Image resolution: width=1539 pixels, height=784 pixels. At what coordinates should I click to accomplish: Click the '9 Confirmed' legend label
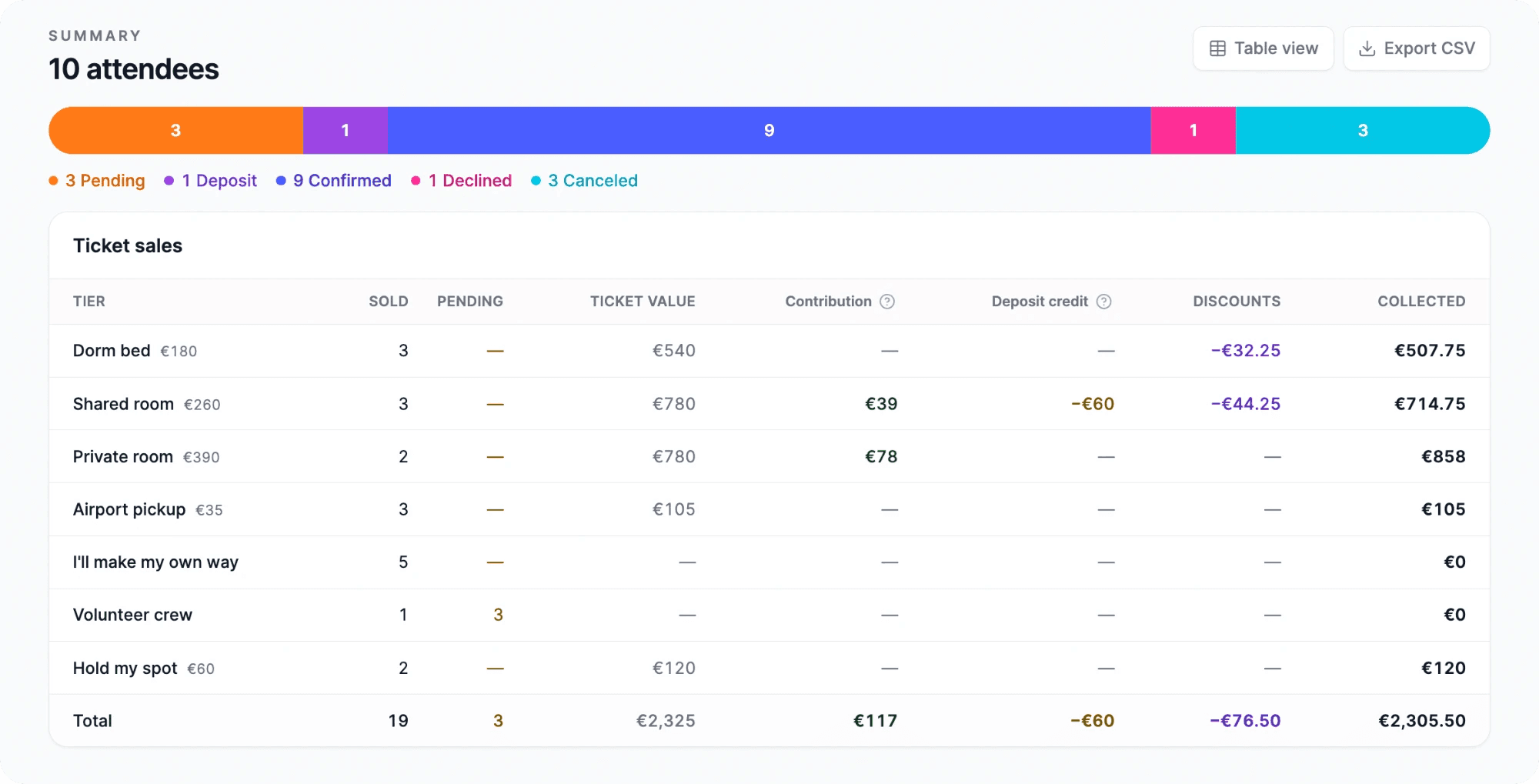[x=342, y=181]
